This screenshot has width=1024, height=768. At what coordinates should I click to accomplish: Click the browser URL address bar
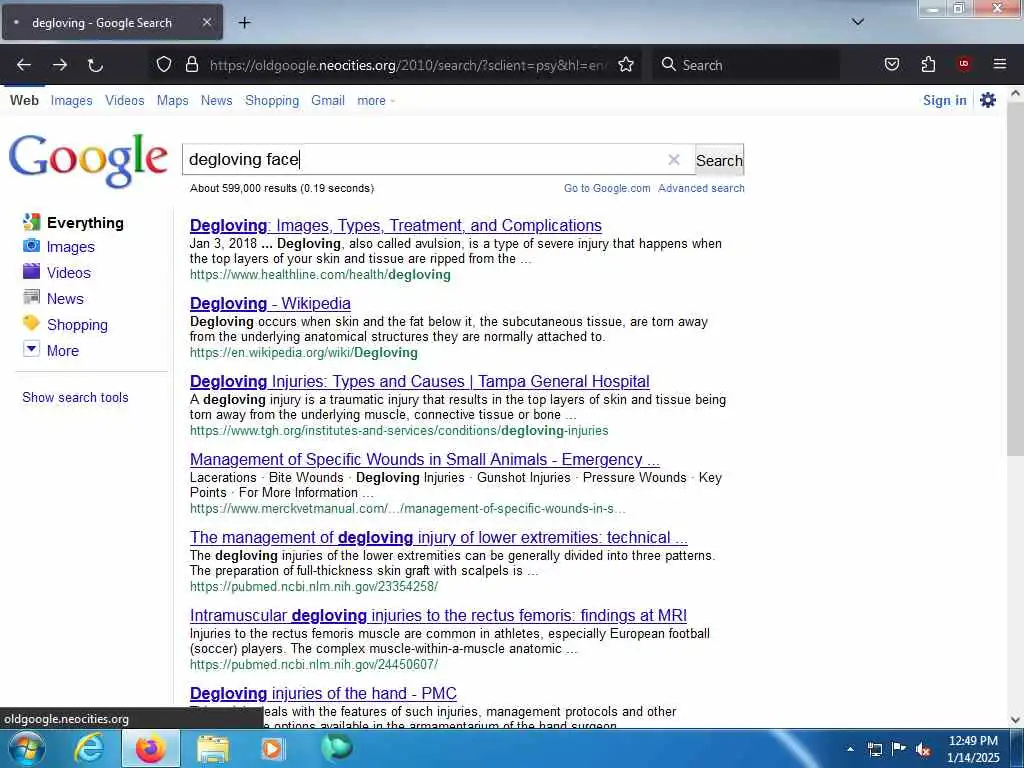pyautogui.click(x=408, y=65)
